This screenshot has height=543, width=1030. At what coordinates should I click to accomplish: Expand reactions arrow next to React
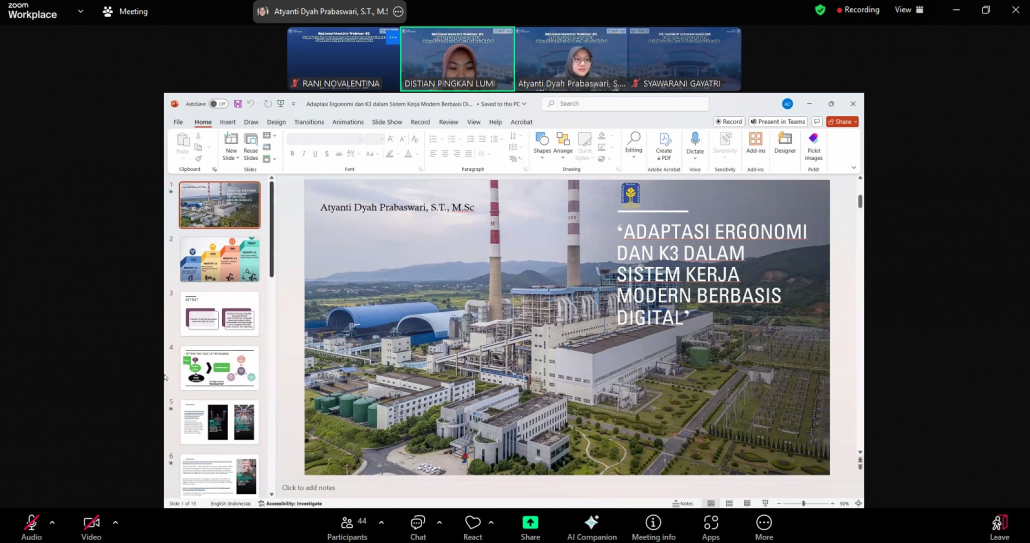[x=491, y=523]
